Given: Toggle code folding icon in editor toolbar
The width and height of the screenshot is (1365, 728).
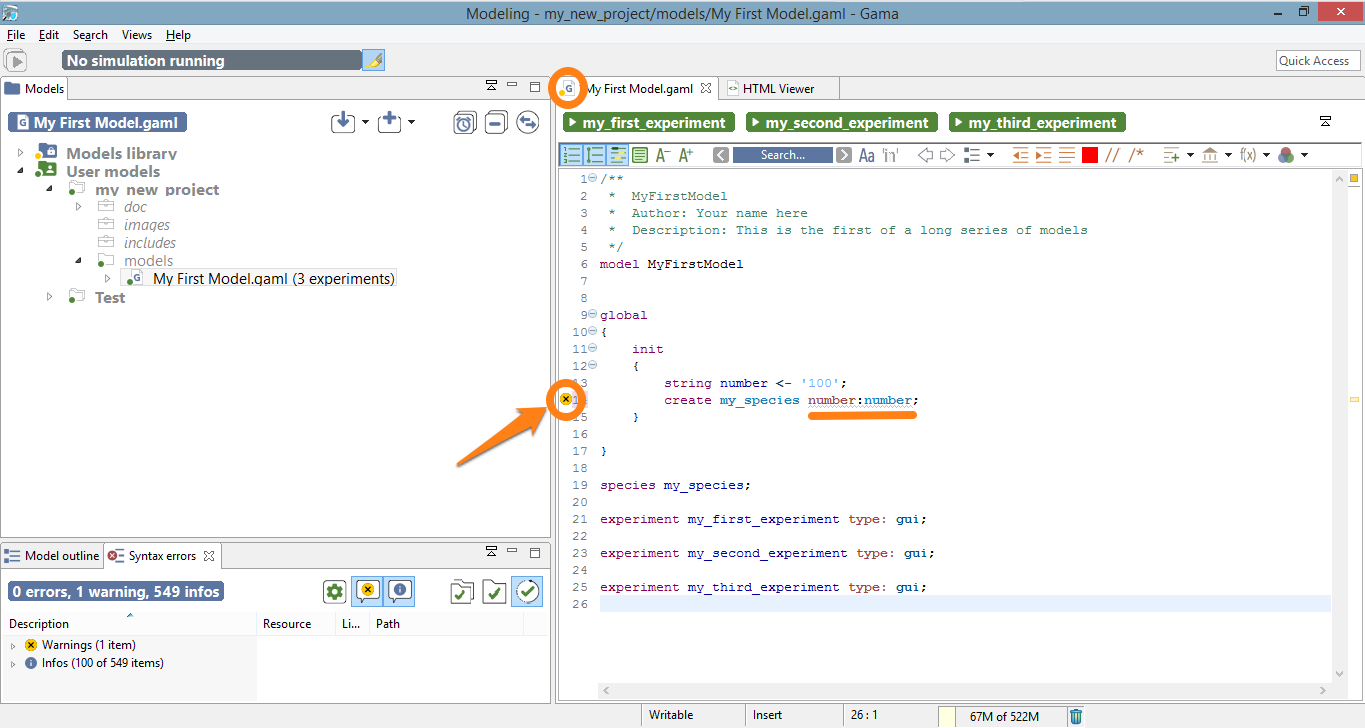Looking at the screenshot, I should [595, 155].
